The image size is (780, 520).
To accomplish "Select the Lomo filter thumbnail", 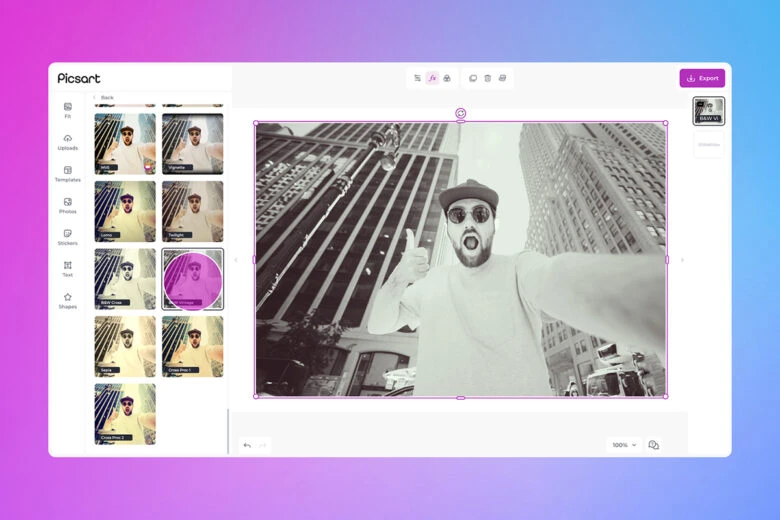I will pos(125,211).
